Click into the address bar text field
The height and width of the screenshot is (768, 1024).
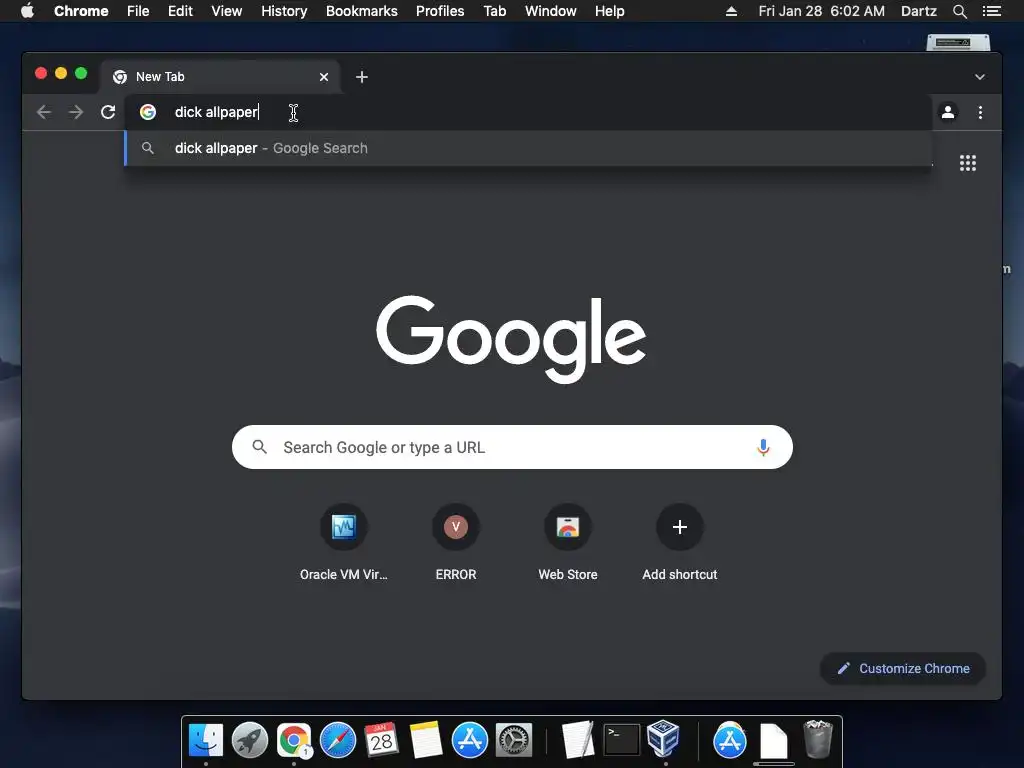(528, 112)
